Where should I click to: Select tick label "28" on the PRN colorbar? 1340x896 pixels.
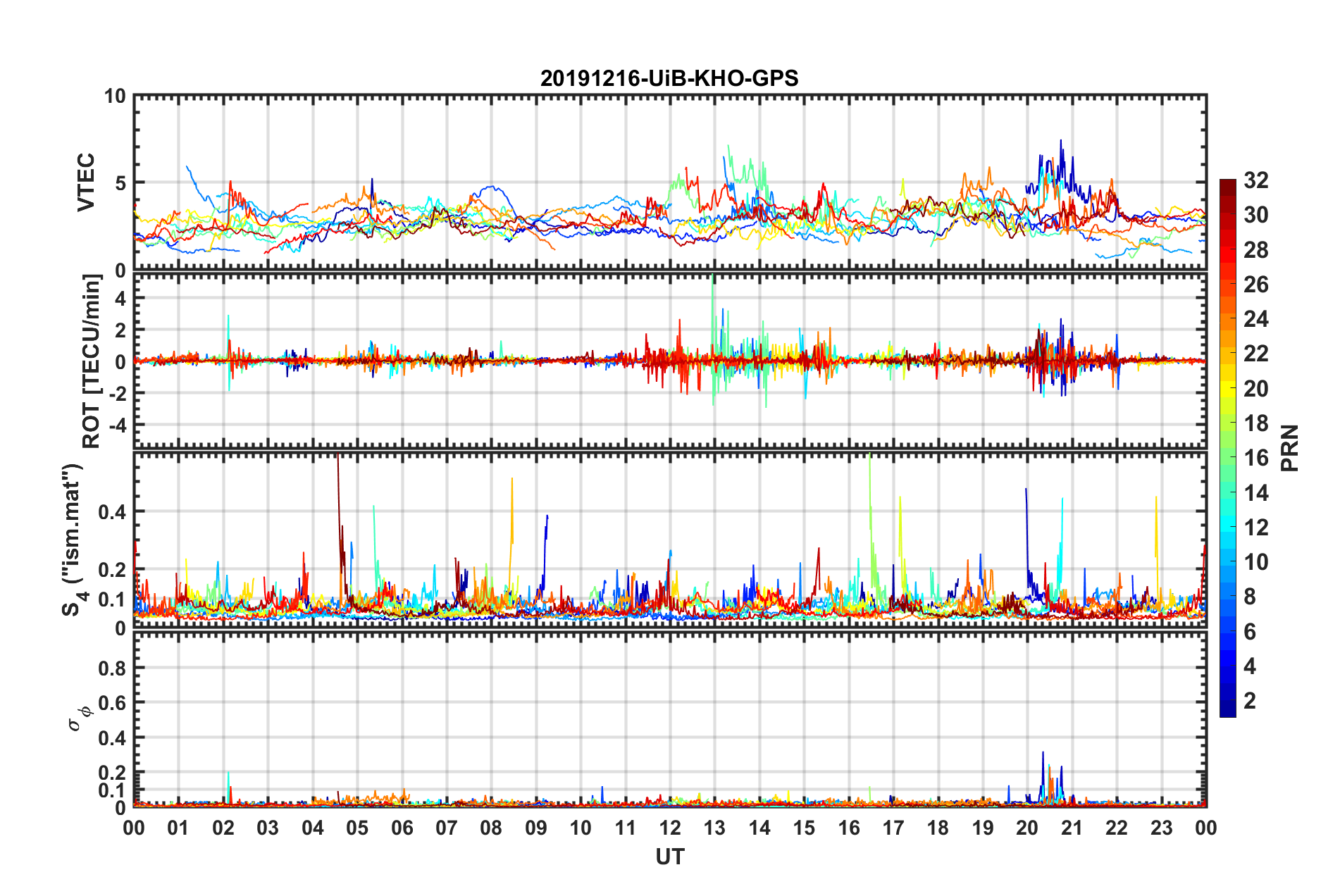pos(1255,250)
